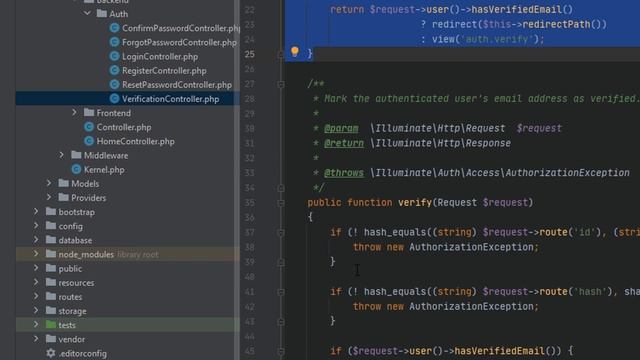Click first 'throw new AuthorizationException' at line 38

point(446,247)
